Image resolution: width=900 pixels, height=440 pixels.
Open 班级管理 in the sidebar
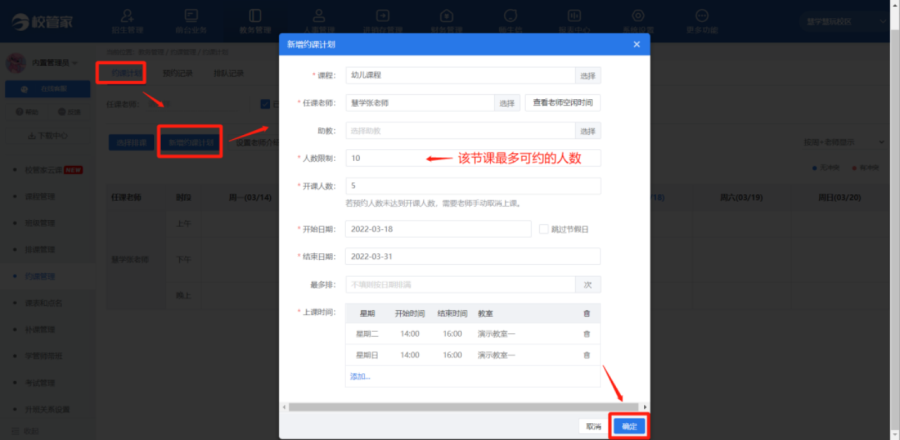40,223
